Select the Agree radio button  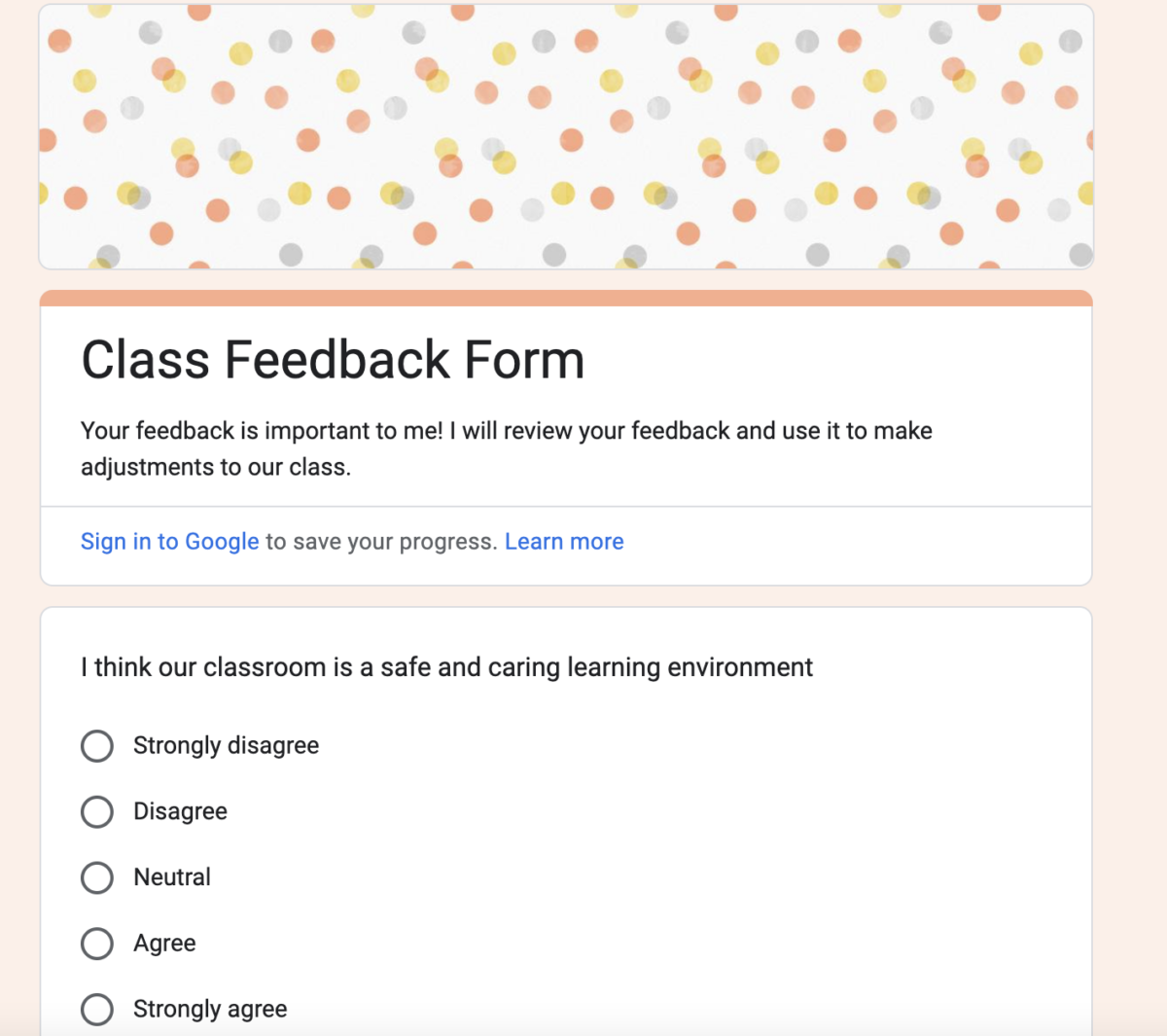click(x=97, y=944)
